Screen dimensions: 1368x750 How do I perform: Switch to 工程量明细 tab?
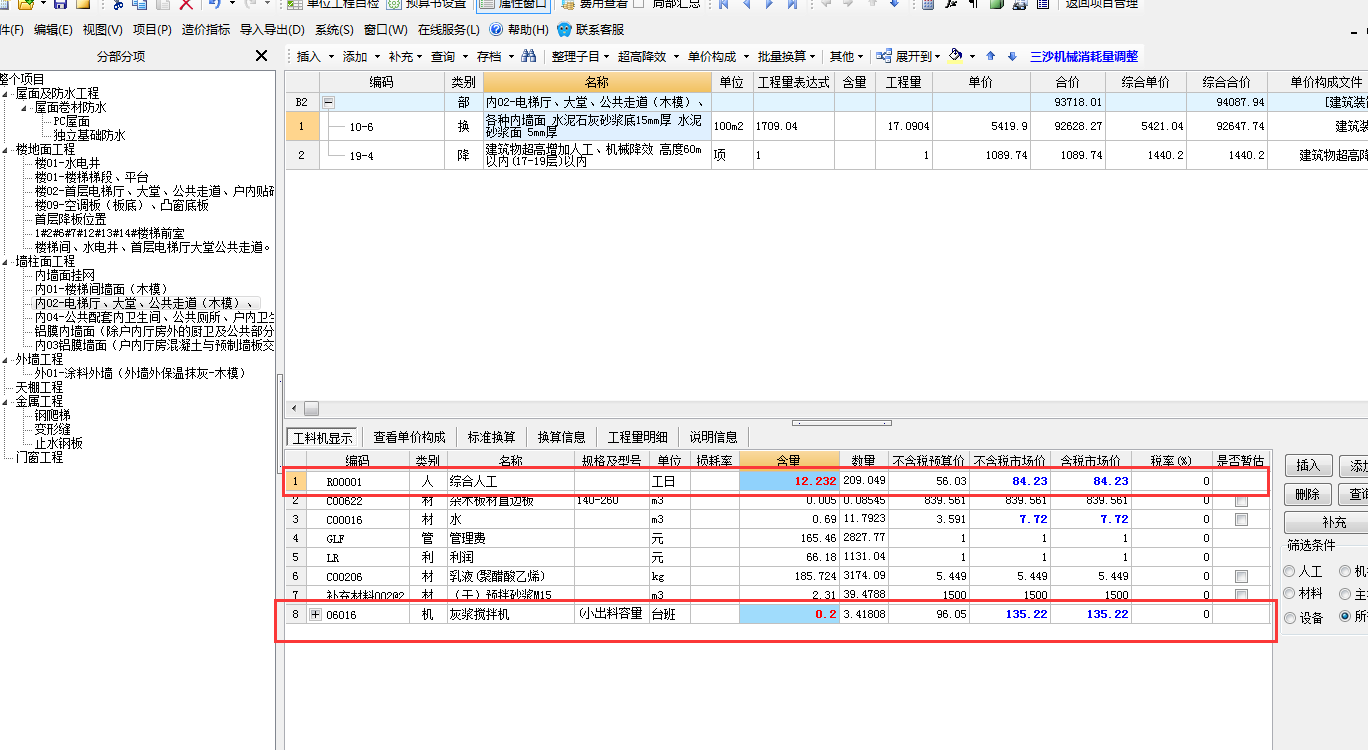coord(638,437)
